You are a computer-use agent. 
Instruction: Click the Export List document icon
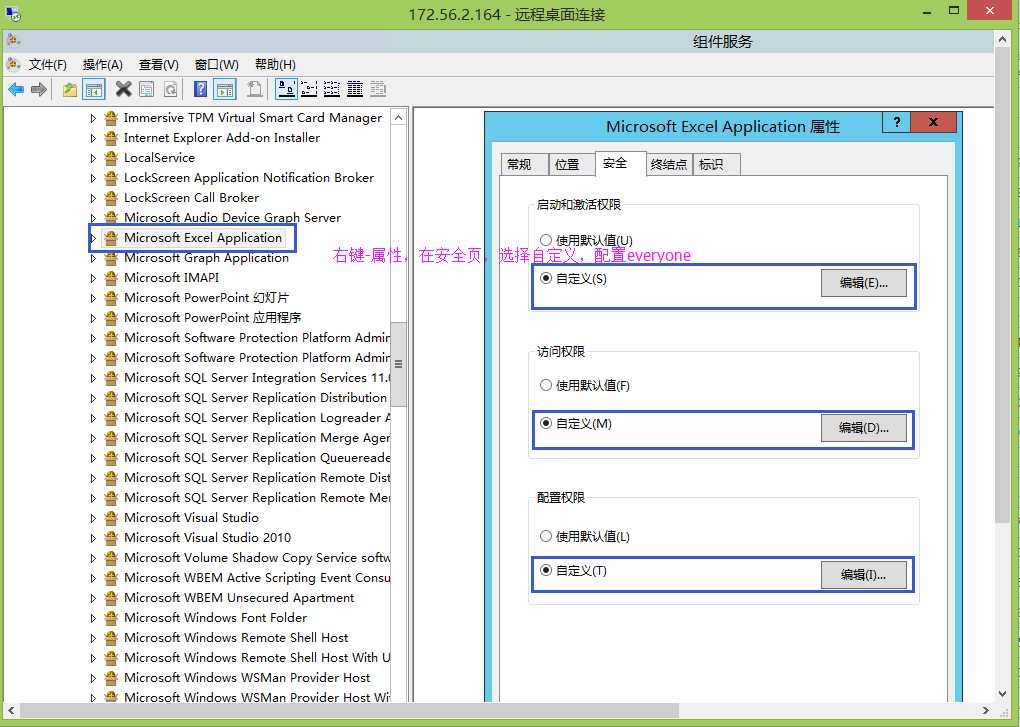(254, 89)
